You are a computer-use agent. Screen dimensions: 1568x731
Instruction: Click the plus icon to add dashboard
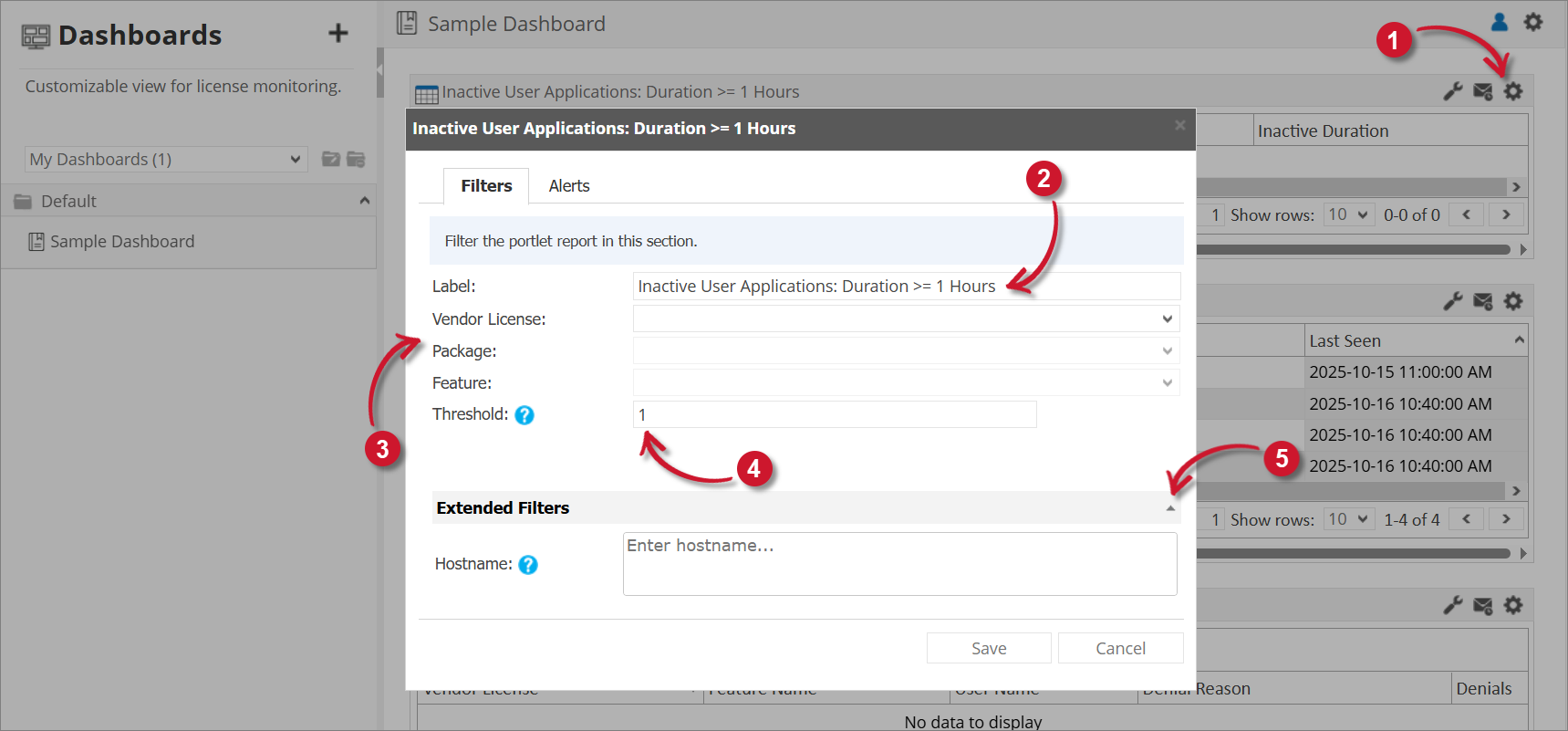338,34
